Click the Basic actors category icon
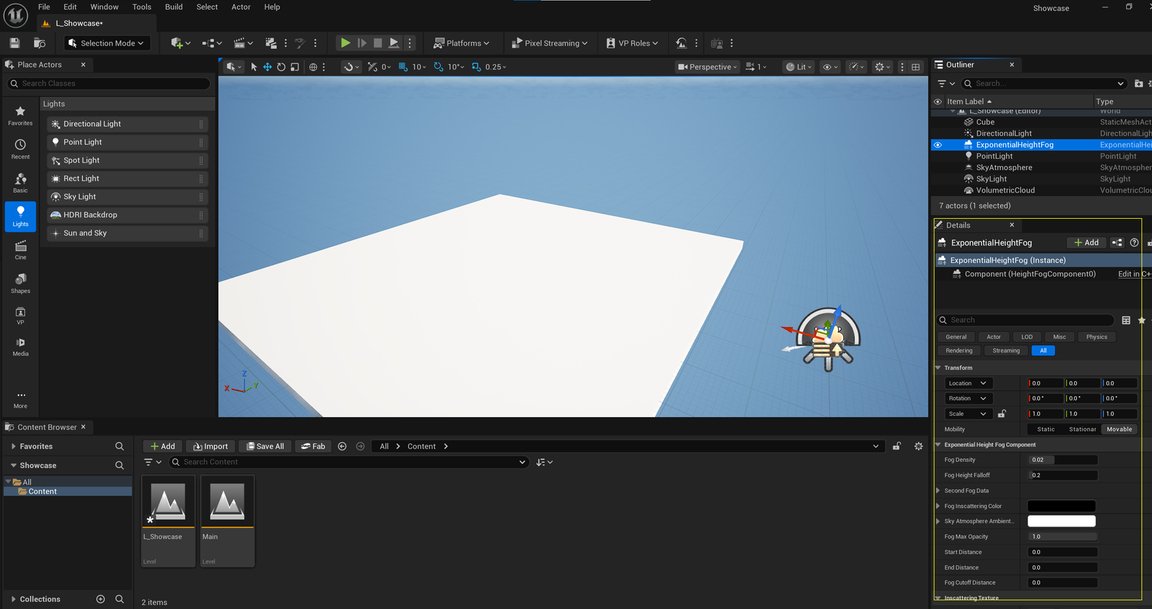The image size is (1152, 609). [x=20, y=182]
